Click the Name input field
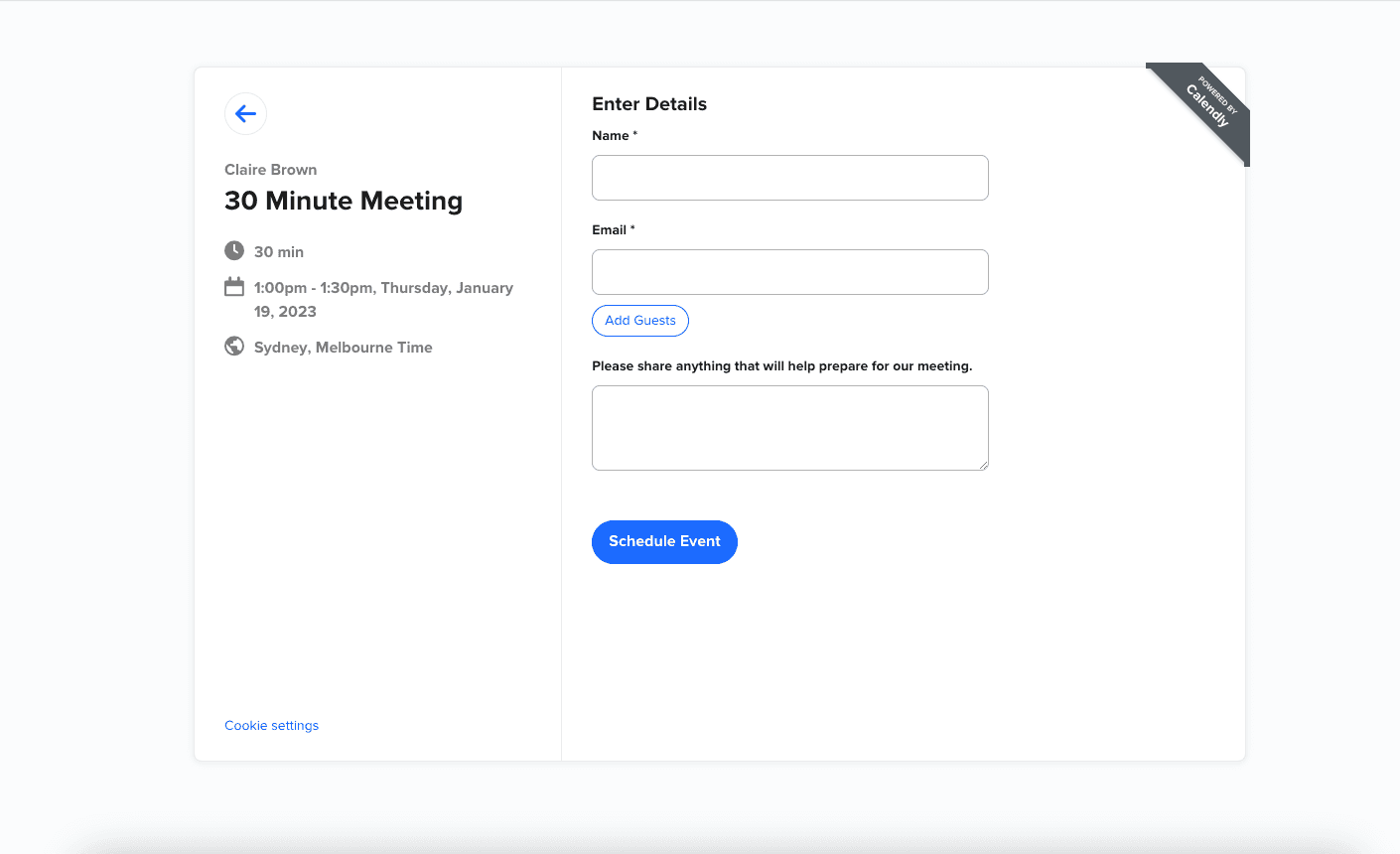 coord(789,177)
